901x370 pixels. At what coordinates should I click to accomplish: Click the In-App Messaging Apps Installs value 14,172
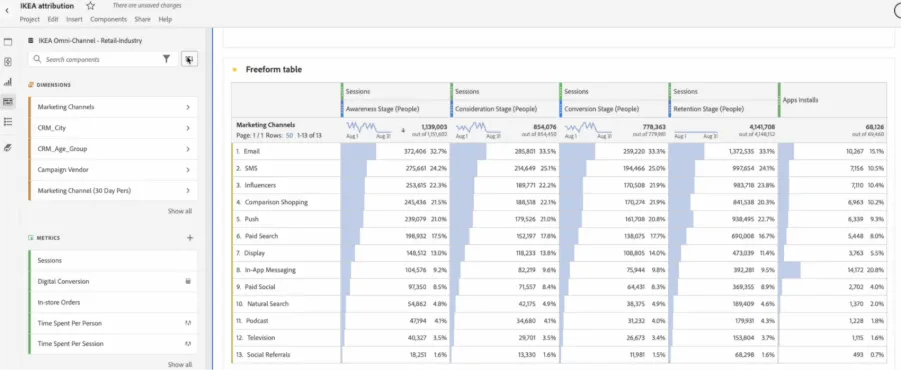[x=854, y=269]
